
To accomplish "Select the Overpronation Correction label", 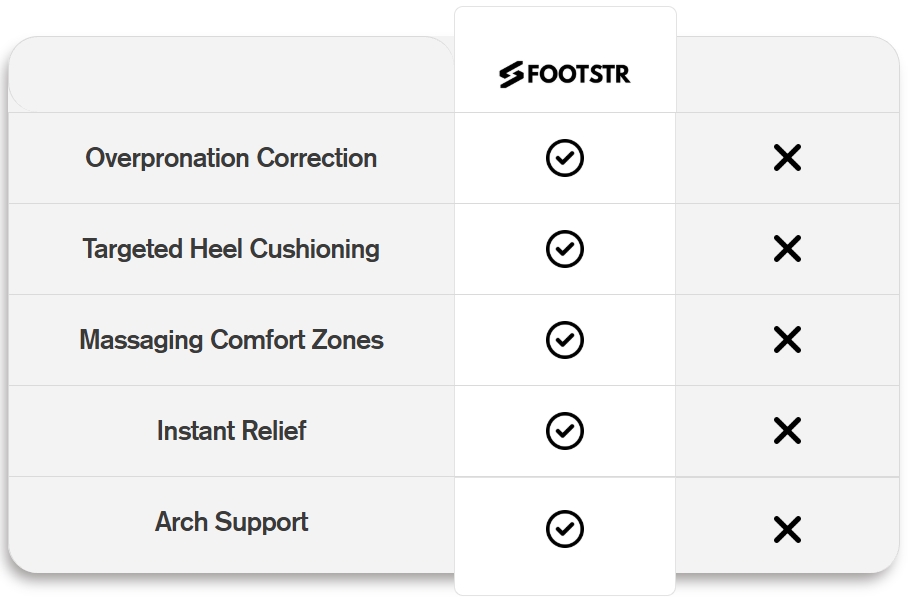I will (231, 158).
